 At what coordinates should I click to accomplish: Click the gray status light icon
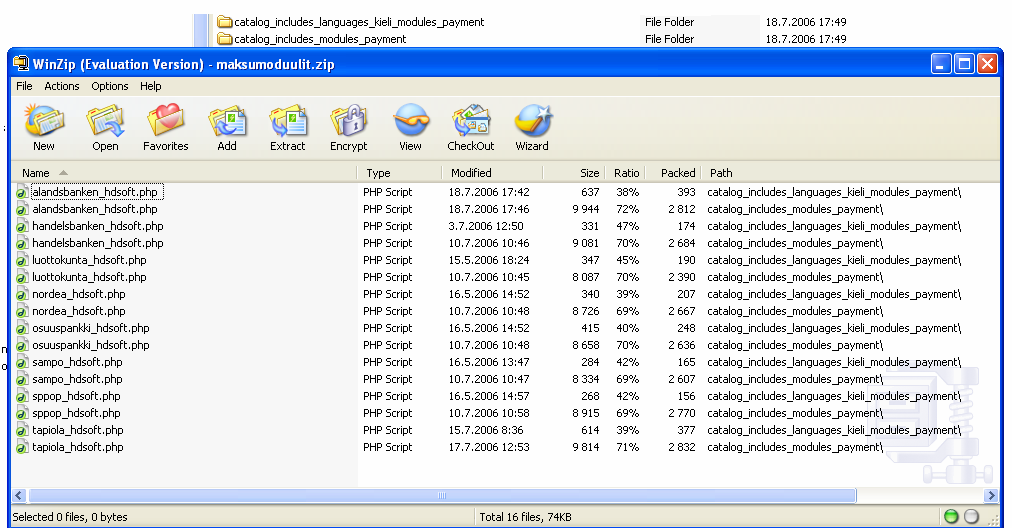click(x=971, y=516)
